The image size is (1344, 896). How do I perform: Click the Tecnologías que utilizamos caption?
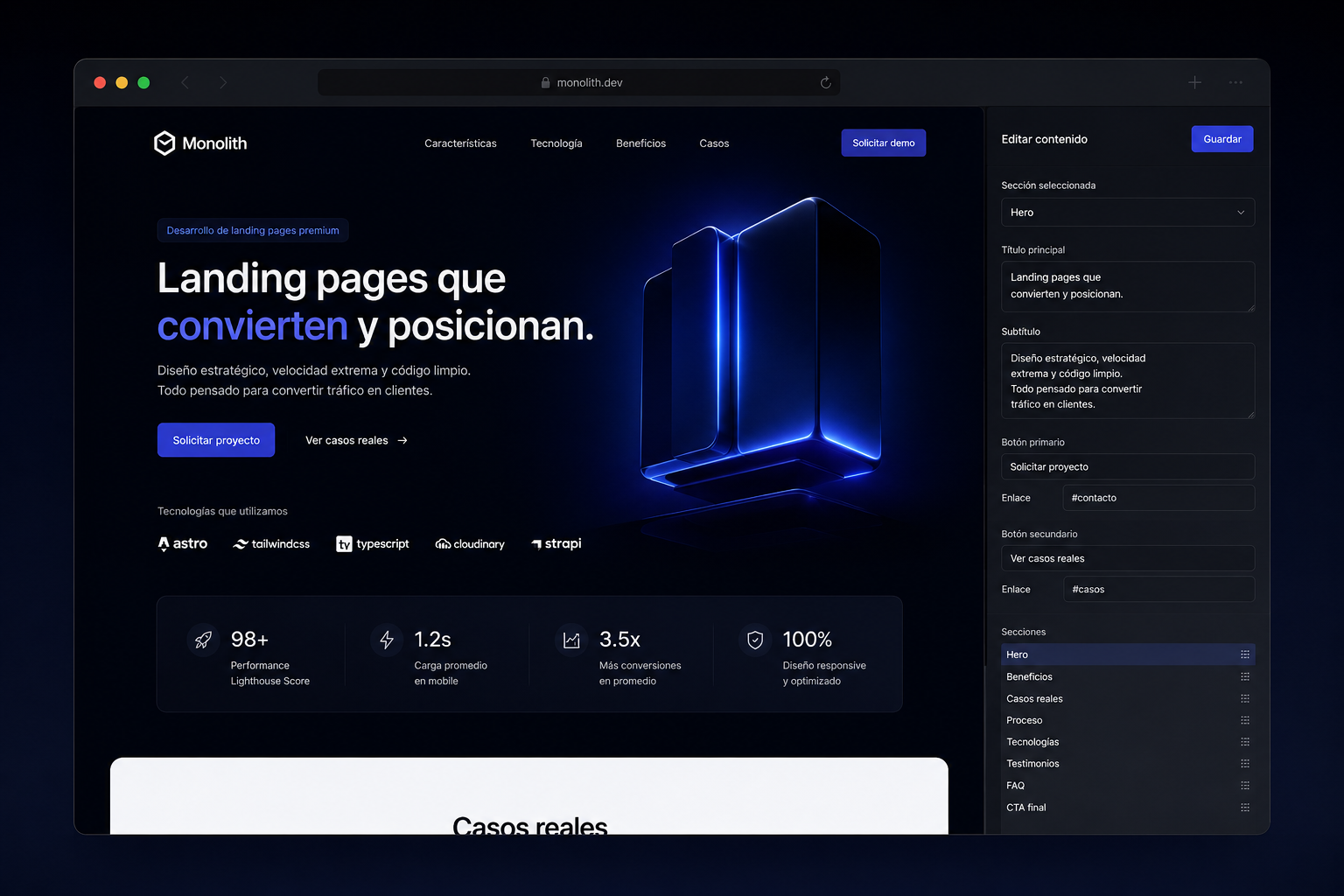[222, 511]
